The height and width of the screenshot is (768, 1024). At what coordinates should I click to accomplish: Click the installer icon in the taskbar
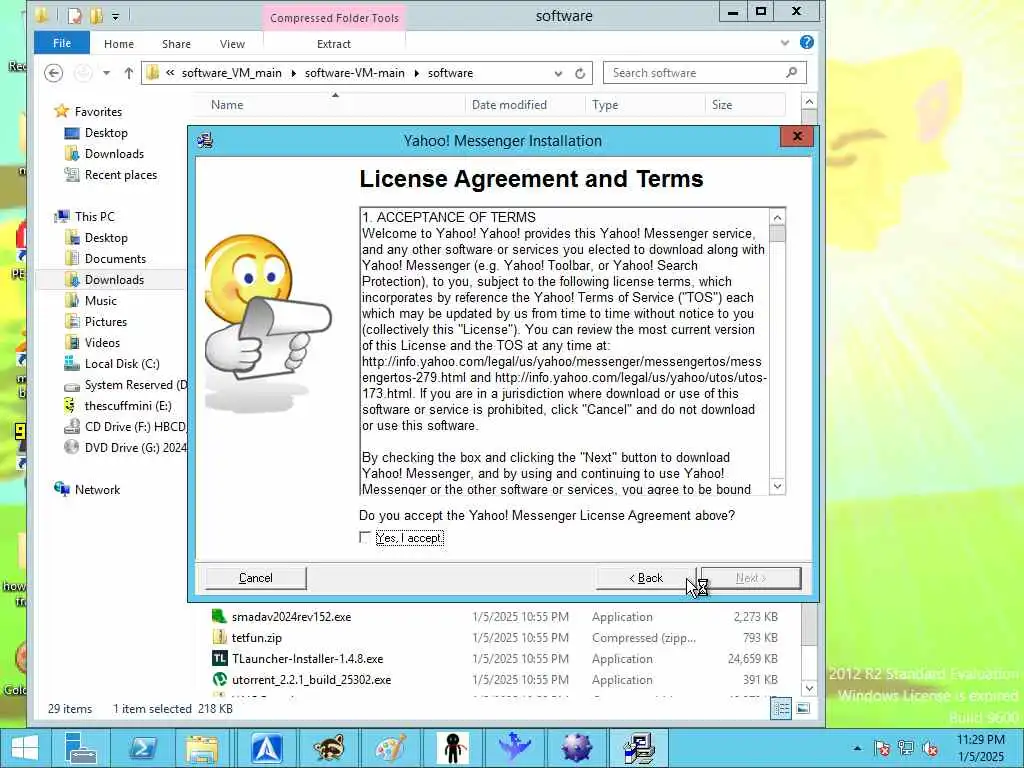click(x=638, y=748)
